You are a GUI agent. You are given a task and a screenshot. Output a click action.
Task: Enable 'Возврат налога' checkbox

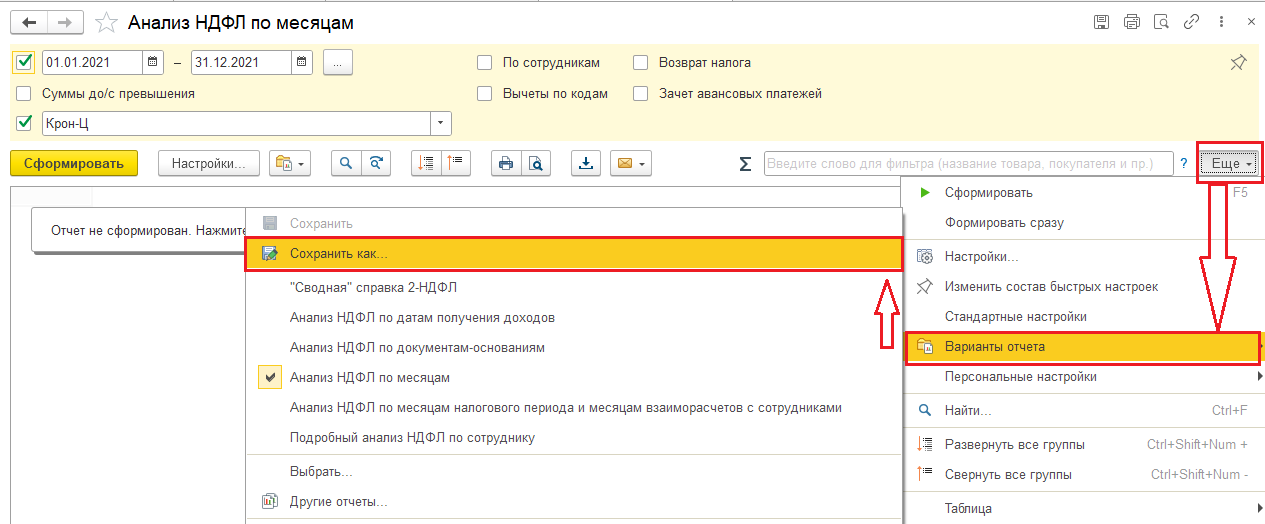[x=641, y=62]
